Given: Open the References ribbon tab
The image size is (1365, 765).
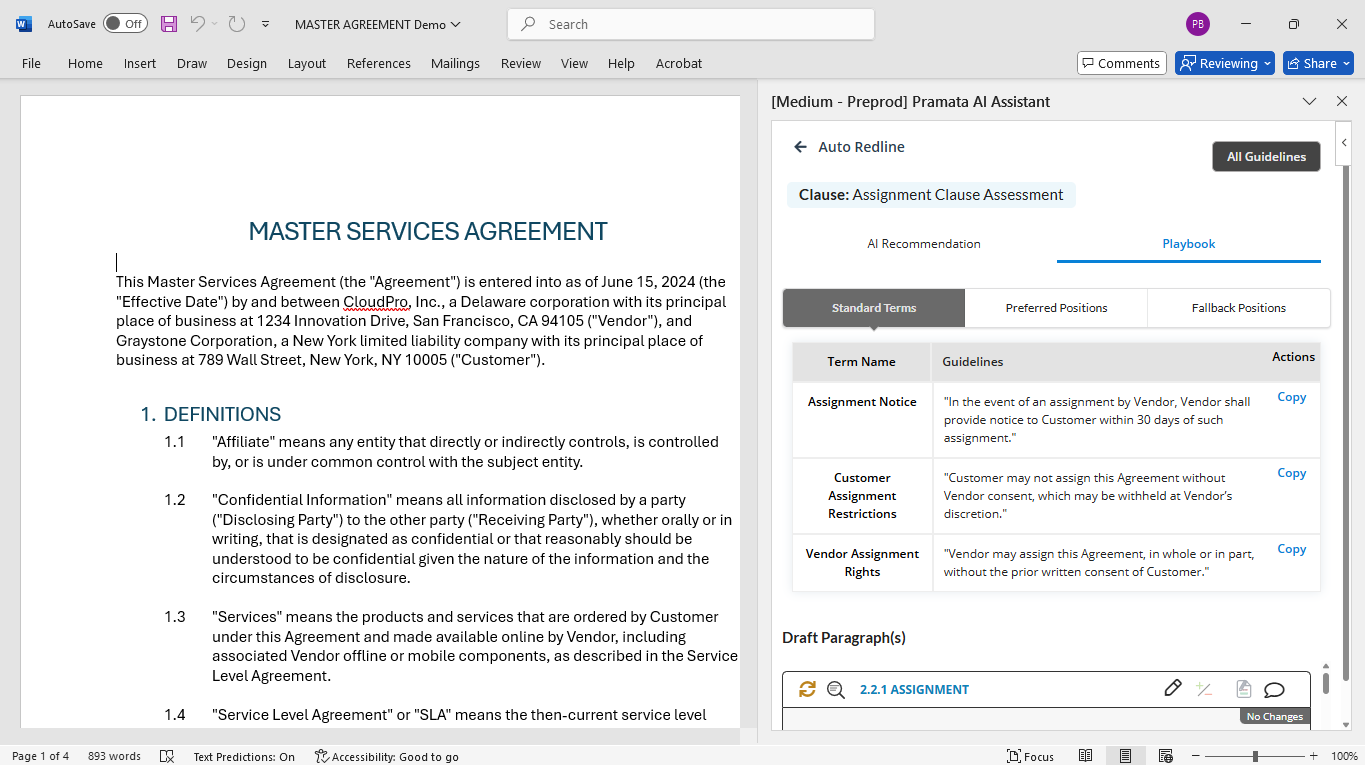Looking at the screenshot, I should [x=379, y=63].
